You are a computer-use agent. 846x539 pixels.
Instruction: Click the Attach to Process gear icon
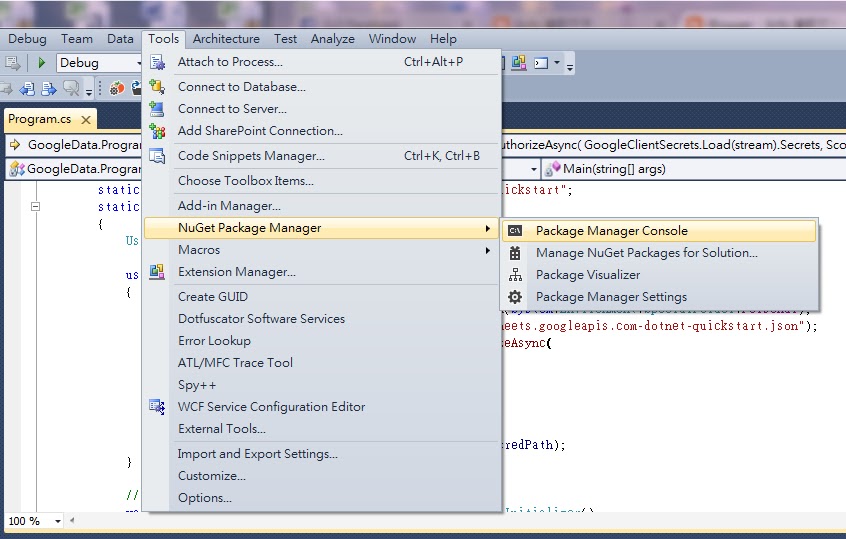[157, 62]
